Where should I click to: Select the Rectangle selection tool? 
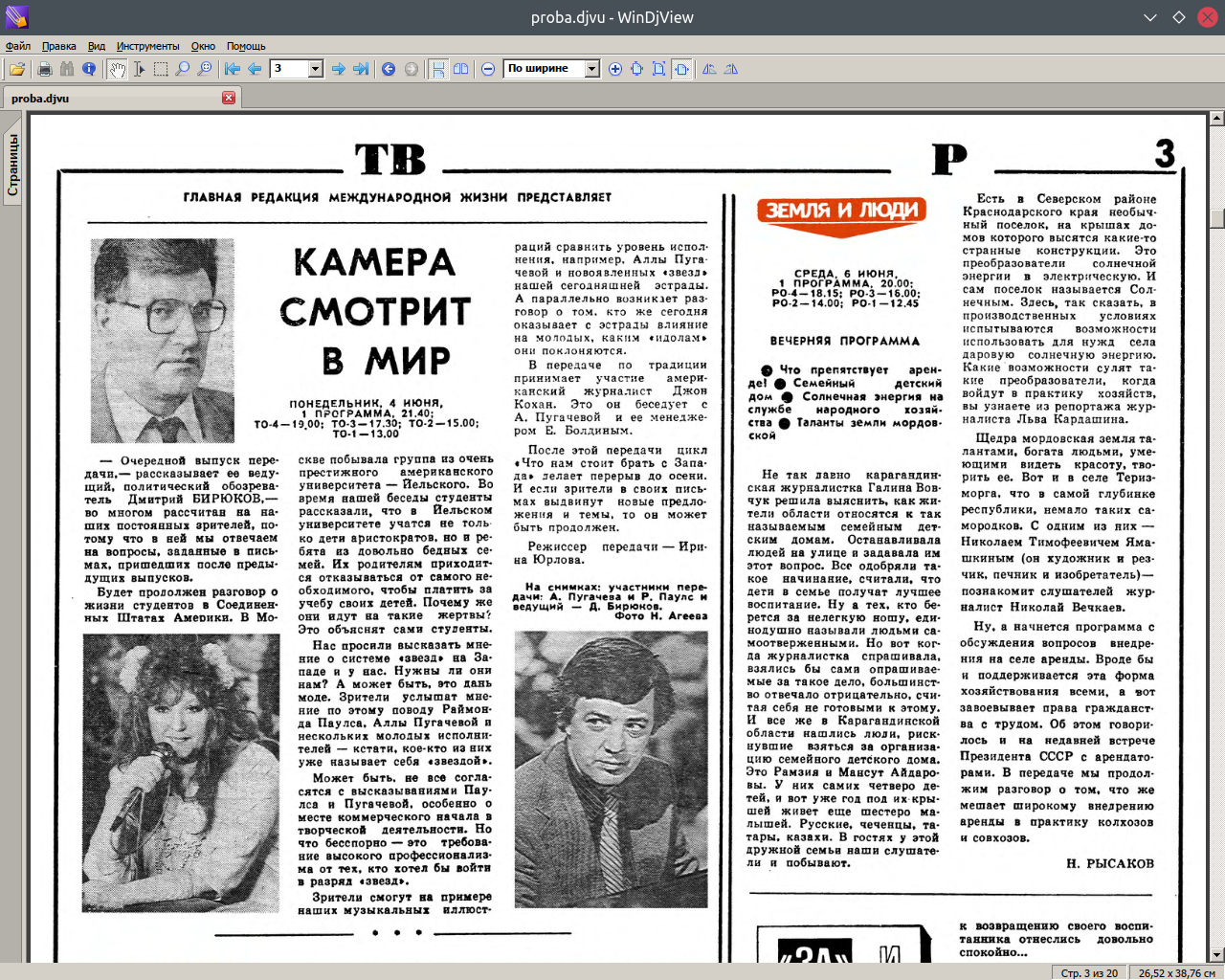[161, 69]
